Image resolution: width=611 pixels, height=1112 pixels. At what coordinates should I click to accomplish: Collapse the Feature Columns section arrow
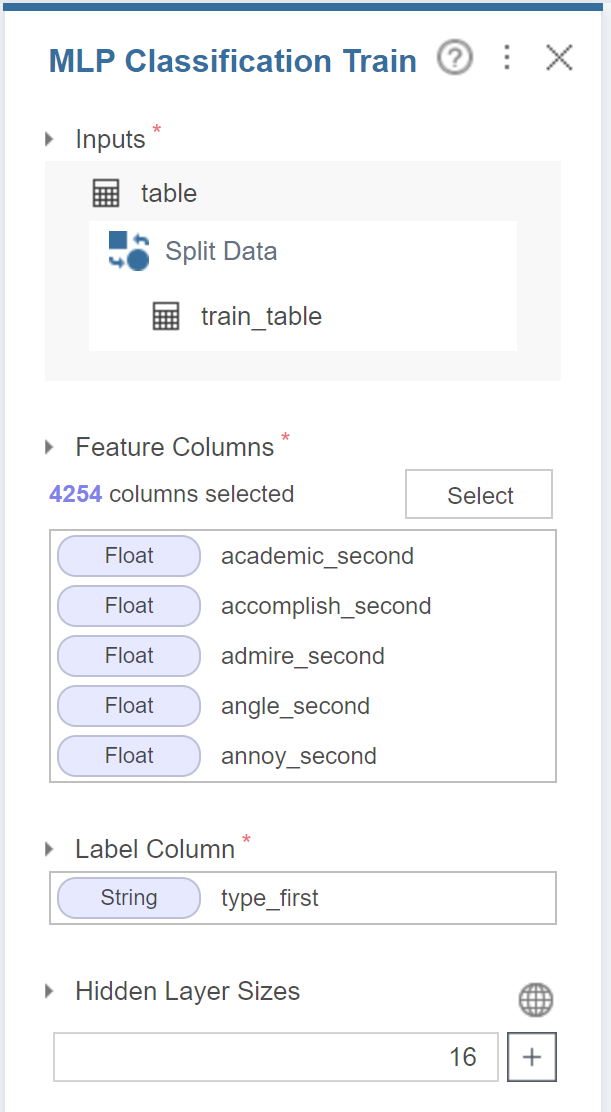pos(50,447)
